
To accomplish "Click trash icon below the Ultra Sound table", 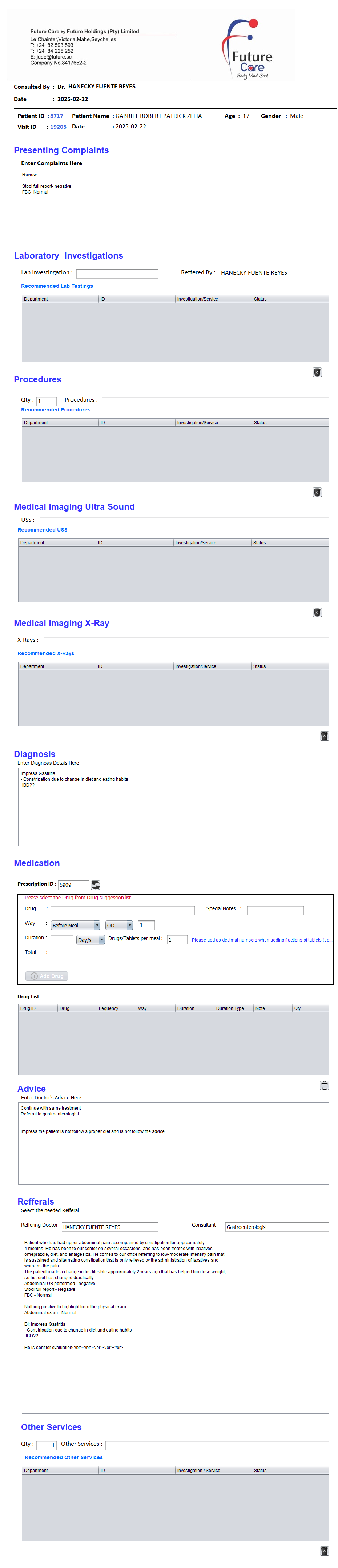I will (317, 612).
